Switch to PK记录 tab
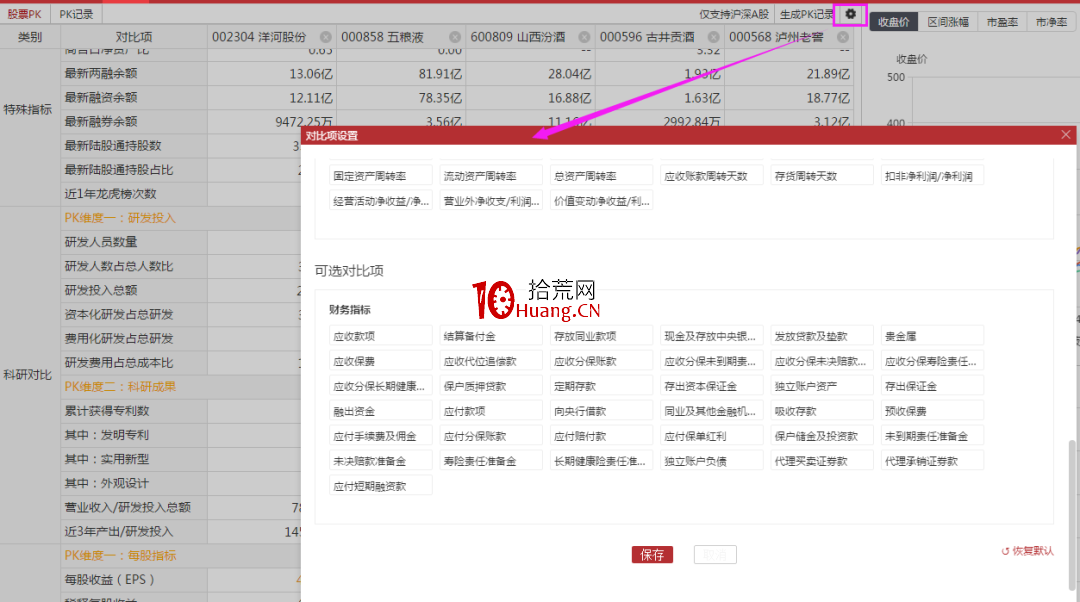Screen dimensions: 1080x602 coord(76,14)
